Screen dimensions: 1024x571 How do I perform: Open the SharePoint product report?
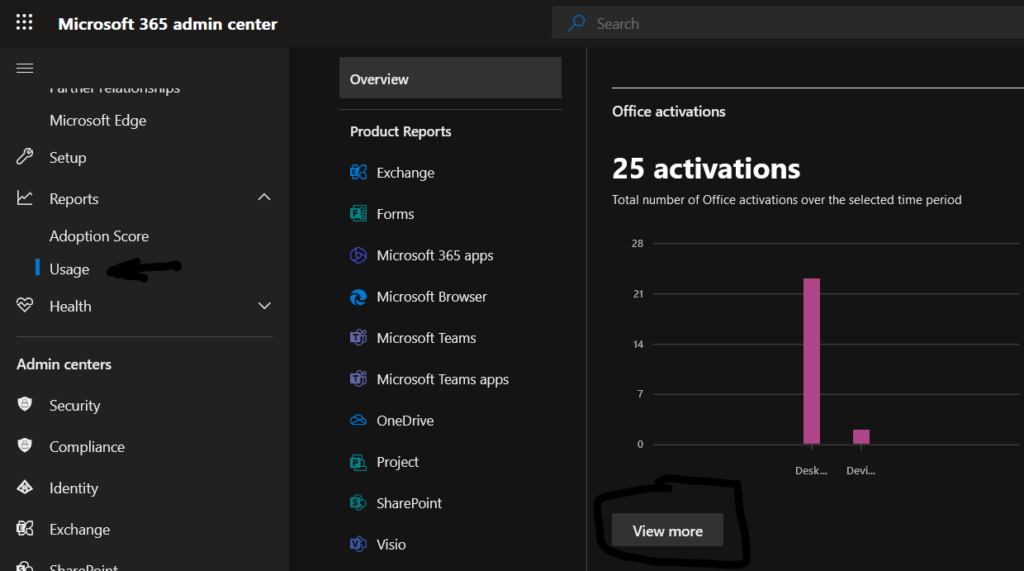click(409, 503)
